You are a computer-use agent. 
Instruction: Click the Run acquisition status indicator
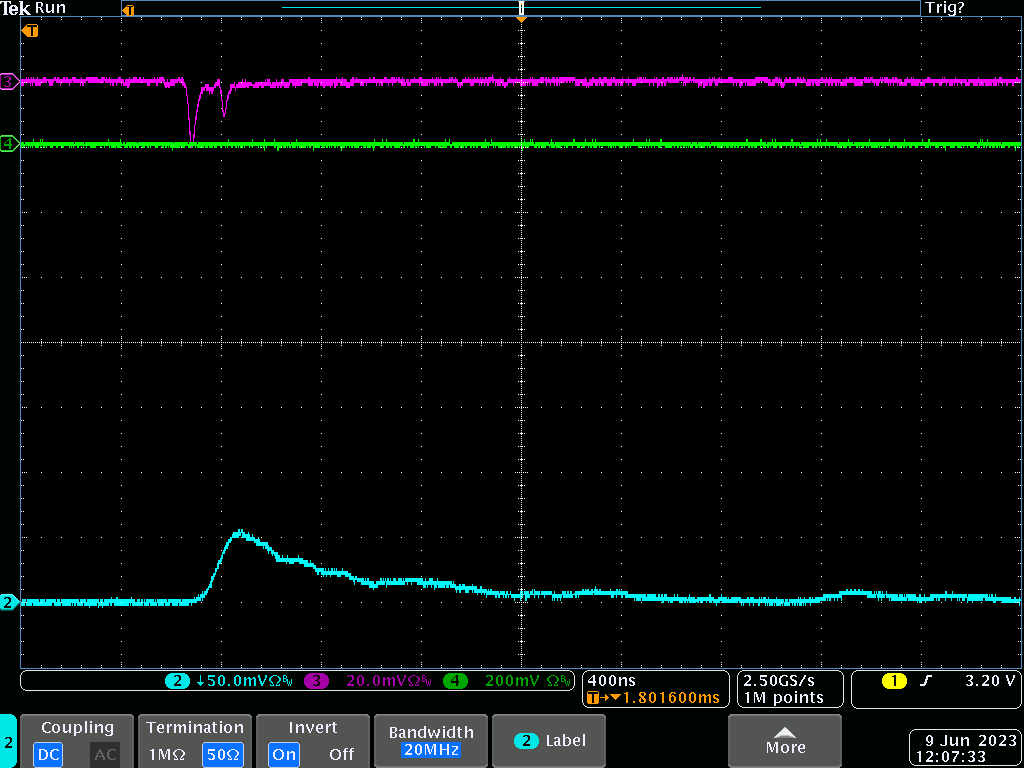tap(50, 8)
